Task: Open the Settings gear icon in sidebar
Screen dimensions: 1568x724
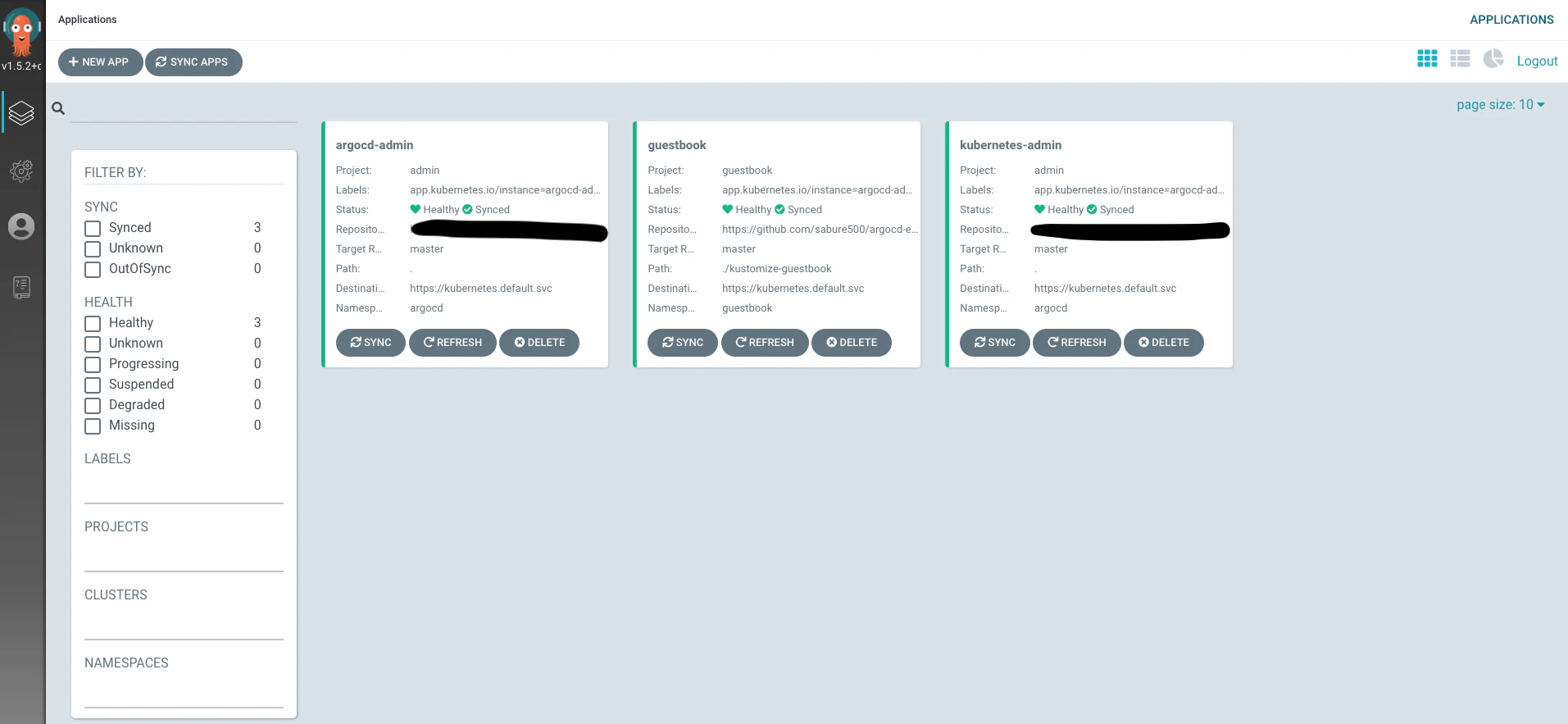Action: [21, 171]
